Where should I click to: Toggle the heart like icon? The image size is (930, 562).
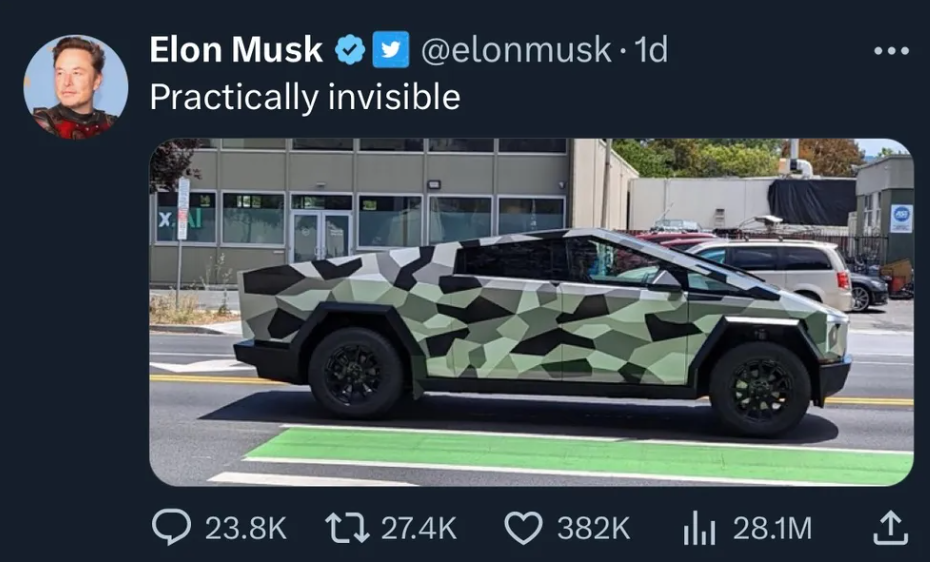pos(523,528)
